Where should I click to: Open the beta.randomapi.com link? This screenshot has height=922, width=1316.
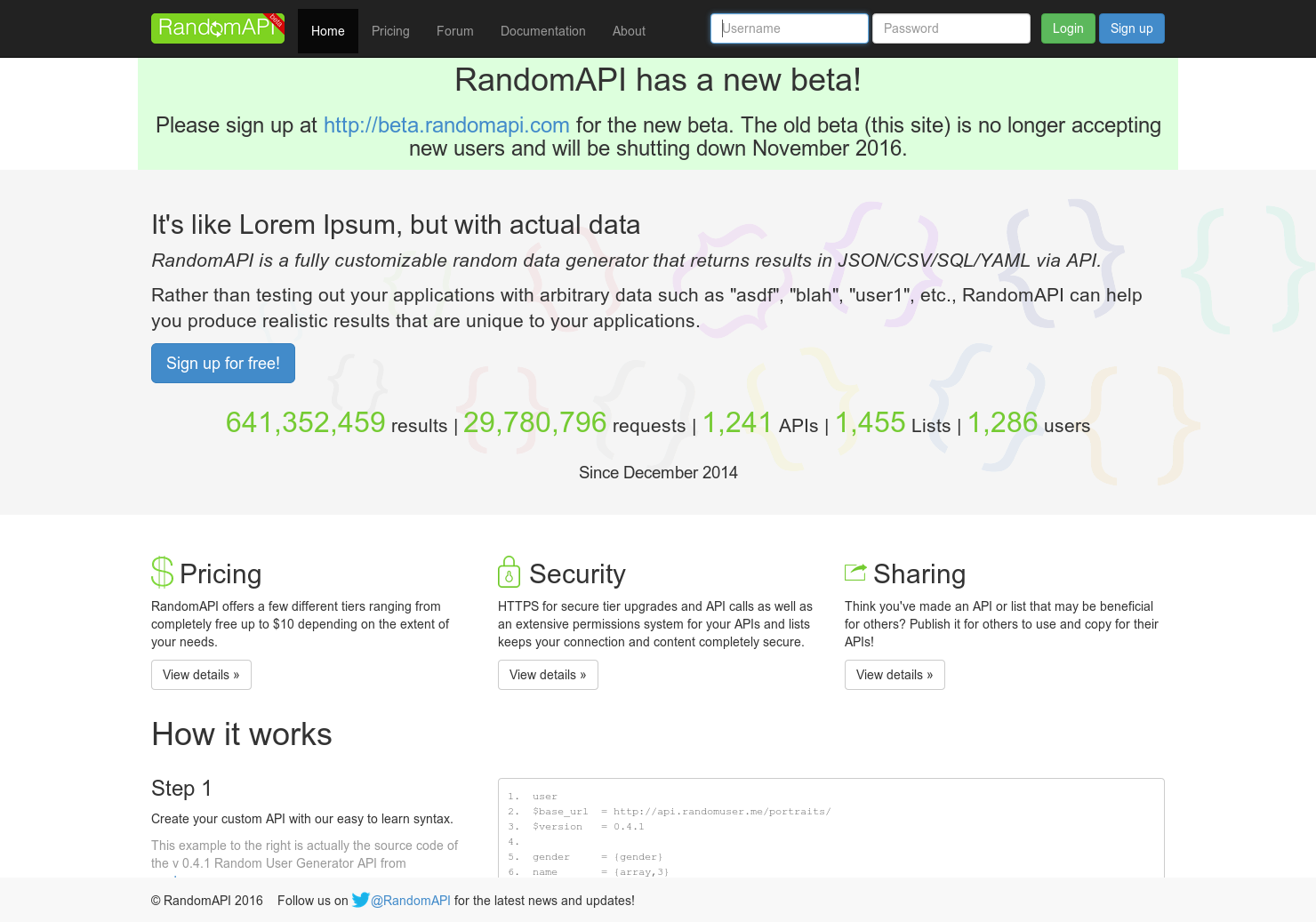coord(446,125)
